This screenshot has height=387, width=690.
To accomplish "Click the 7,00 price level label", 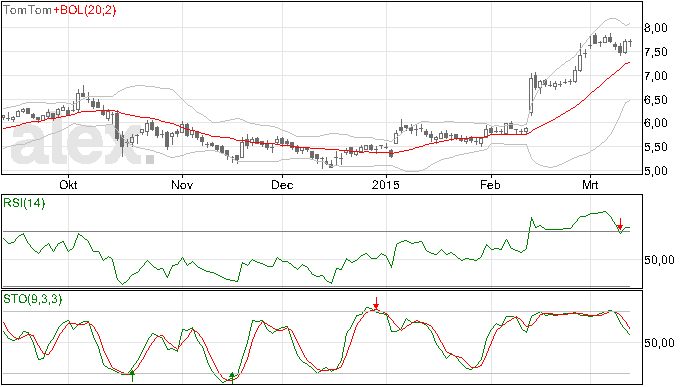I will click(x=656, y=76).
